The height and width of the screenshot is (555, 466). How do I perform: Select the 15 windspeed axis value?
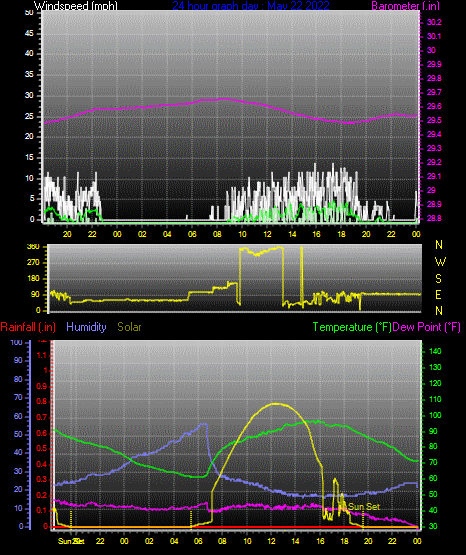(x=29, y=158)
